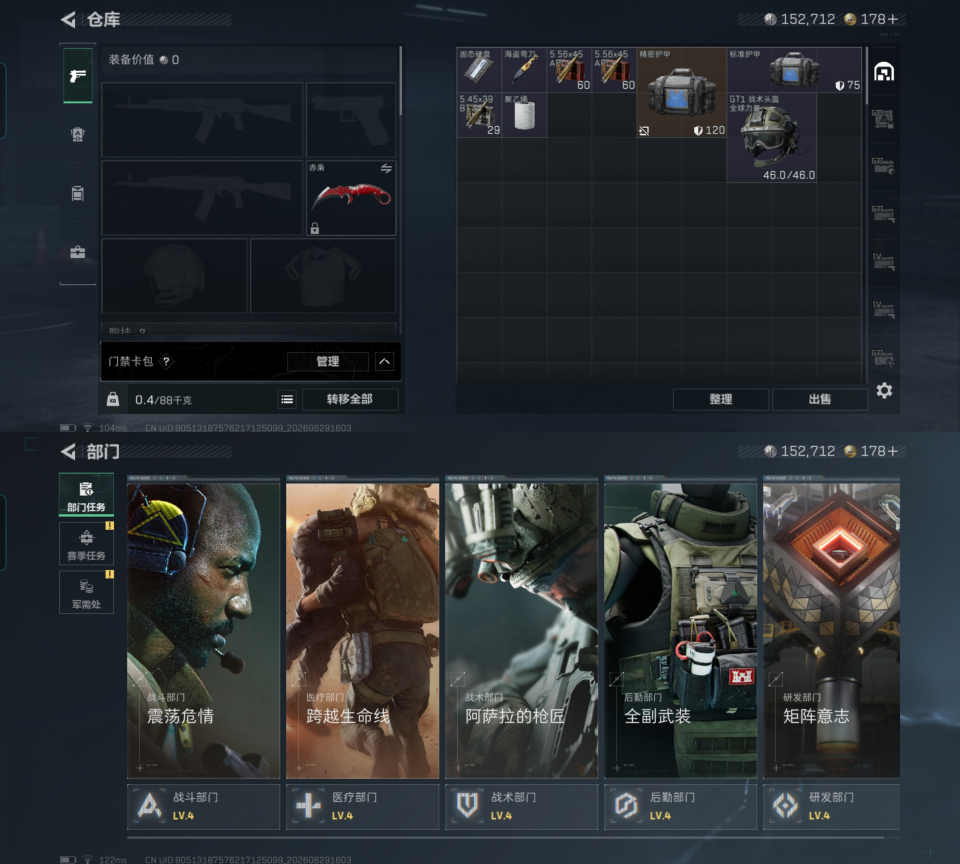Viewport: 960px width, 864px height.
Task: Select the empty body armor equipment slot
Action: pyautogui.click(x=323, y=276)
